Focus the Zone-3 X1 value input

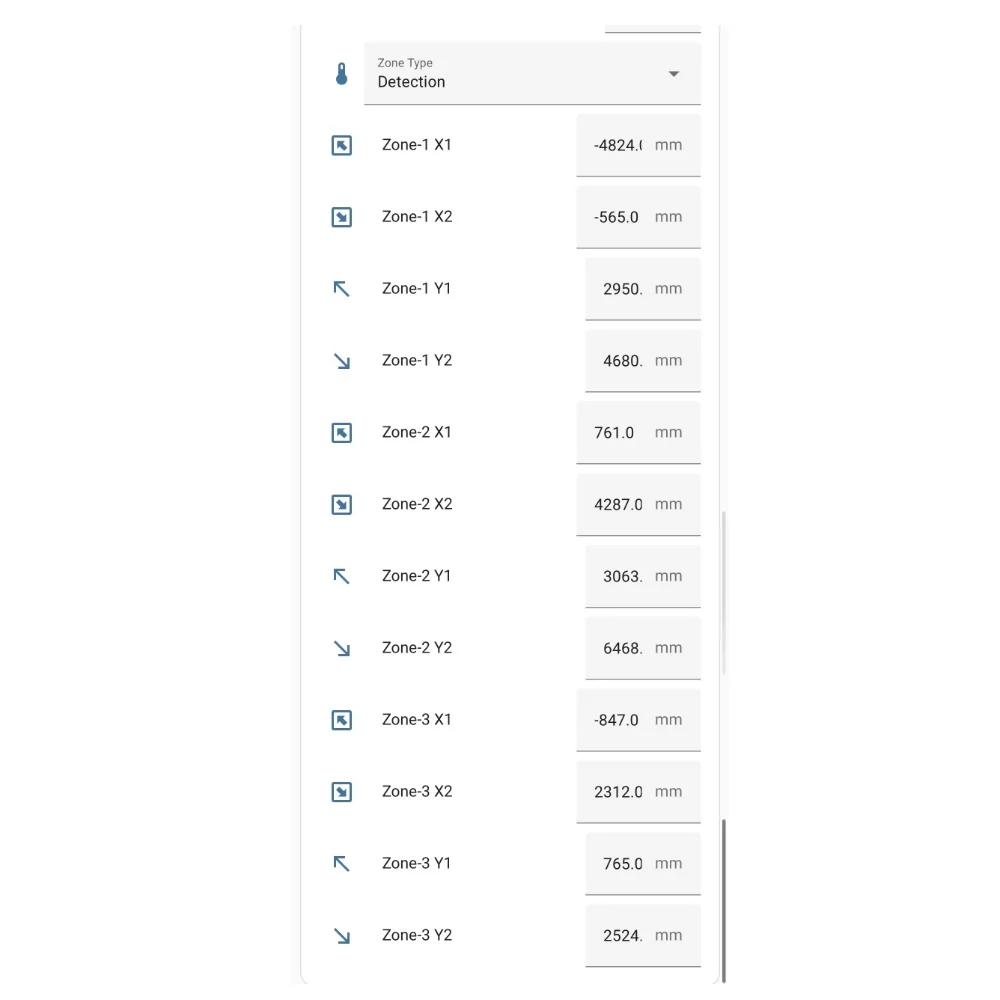tap(617, 720)
